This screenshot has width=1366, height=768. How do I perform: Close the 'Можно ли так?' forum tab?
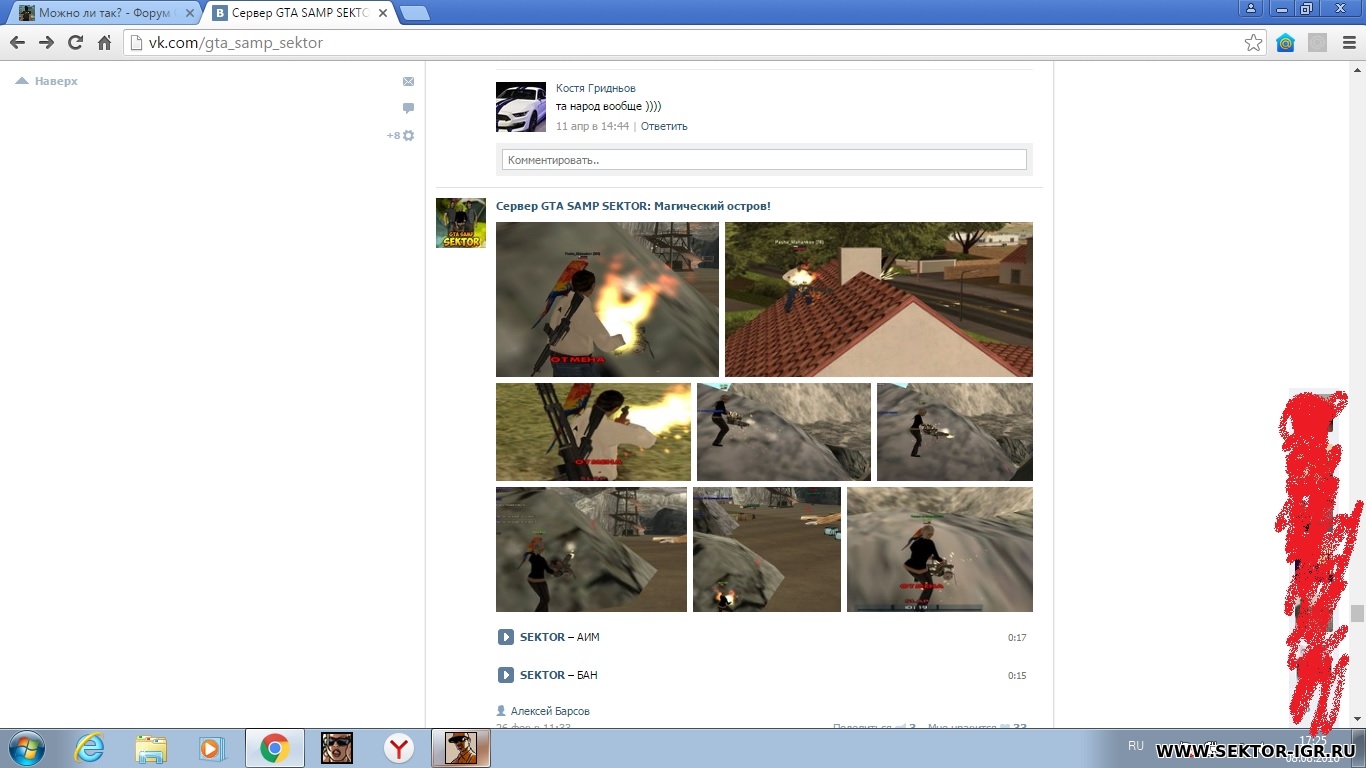click(x=188, y=13)
